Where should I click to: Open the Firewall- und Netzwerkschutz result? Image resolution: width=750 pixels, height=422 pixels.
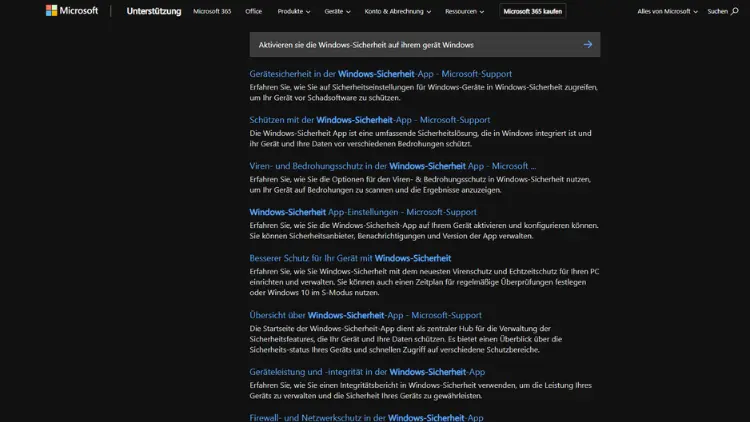(366, 417)
